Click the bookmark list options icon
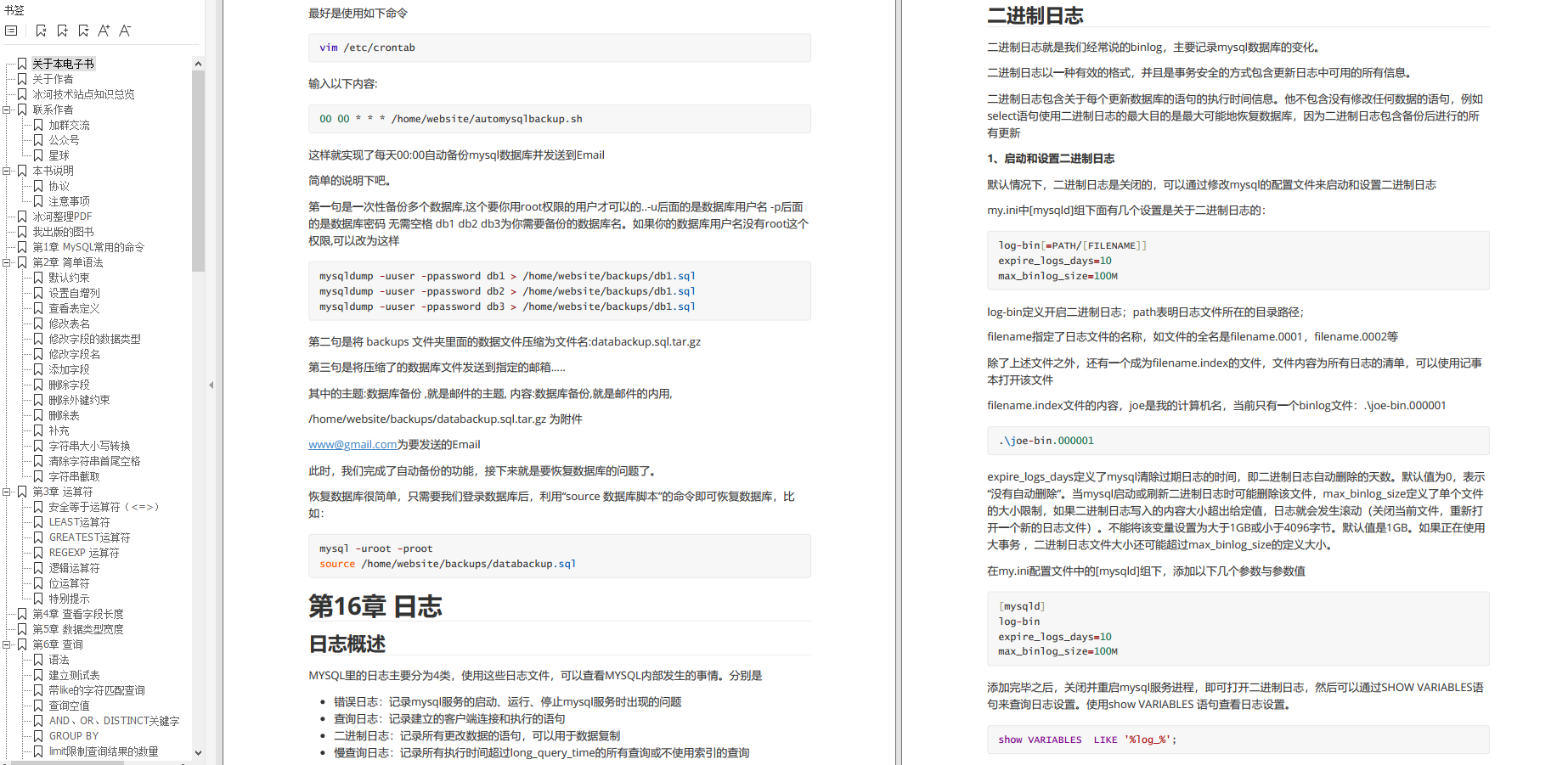1568x765 pixels. (11, 31)
